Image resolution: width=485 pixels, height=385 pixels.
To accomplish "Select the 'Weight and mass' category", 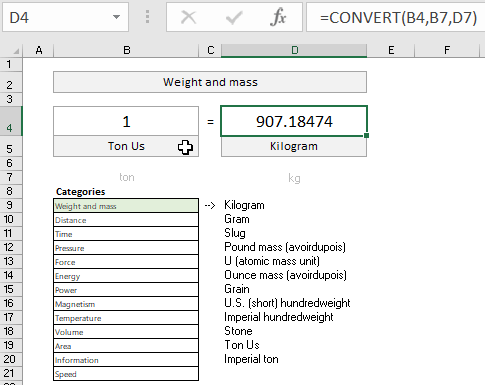I will 126,206.
